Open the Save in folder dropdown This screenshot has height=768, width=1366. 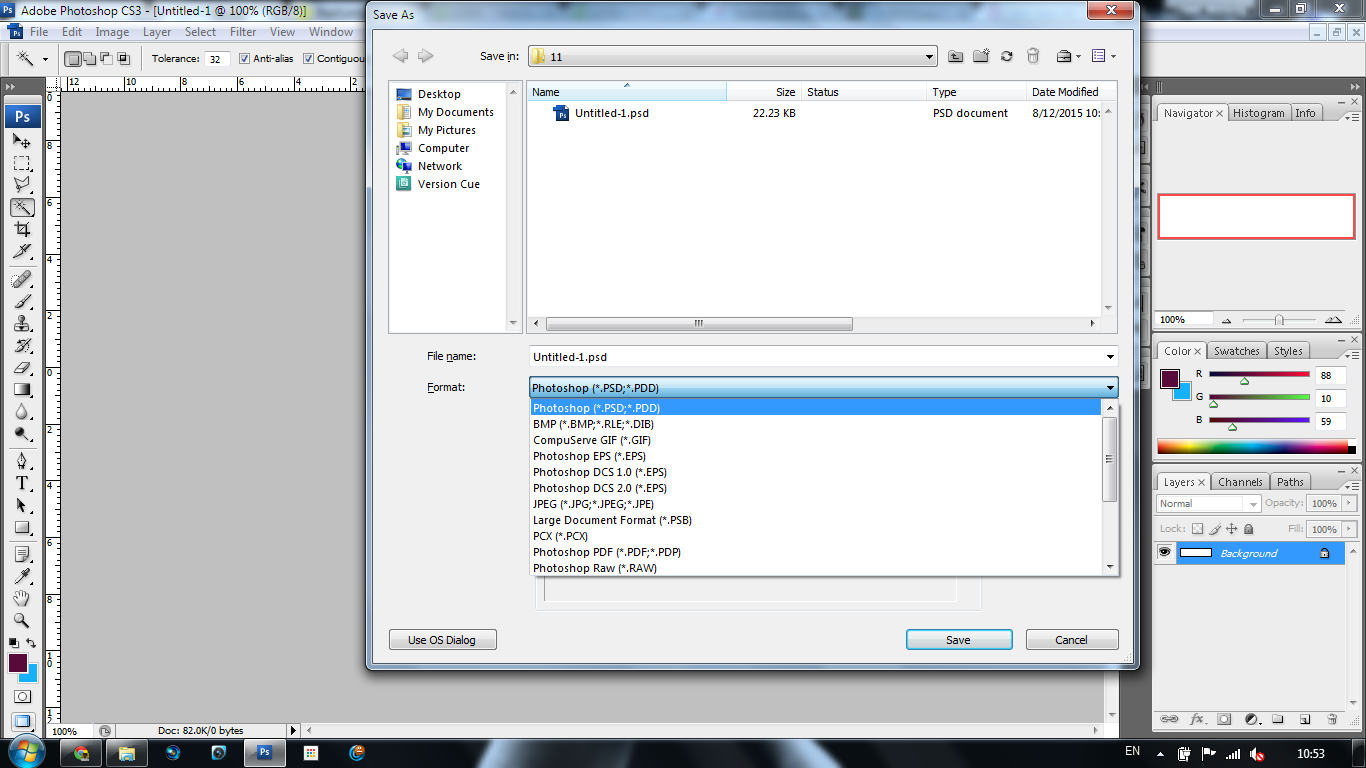coord(928,56)
